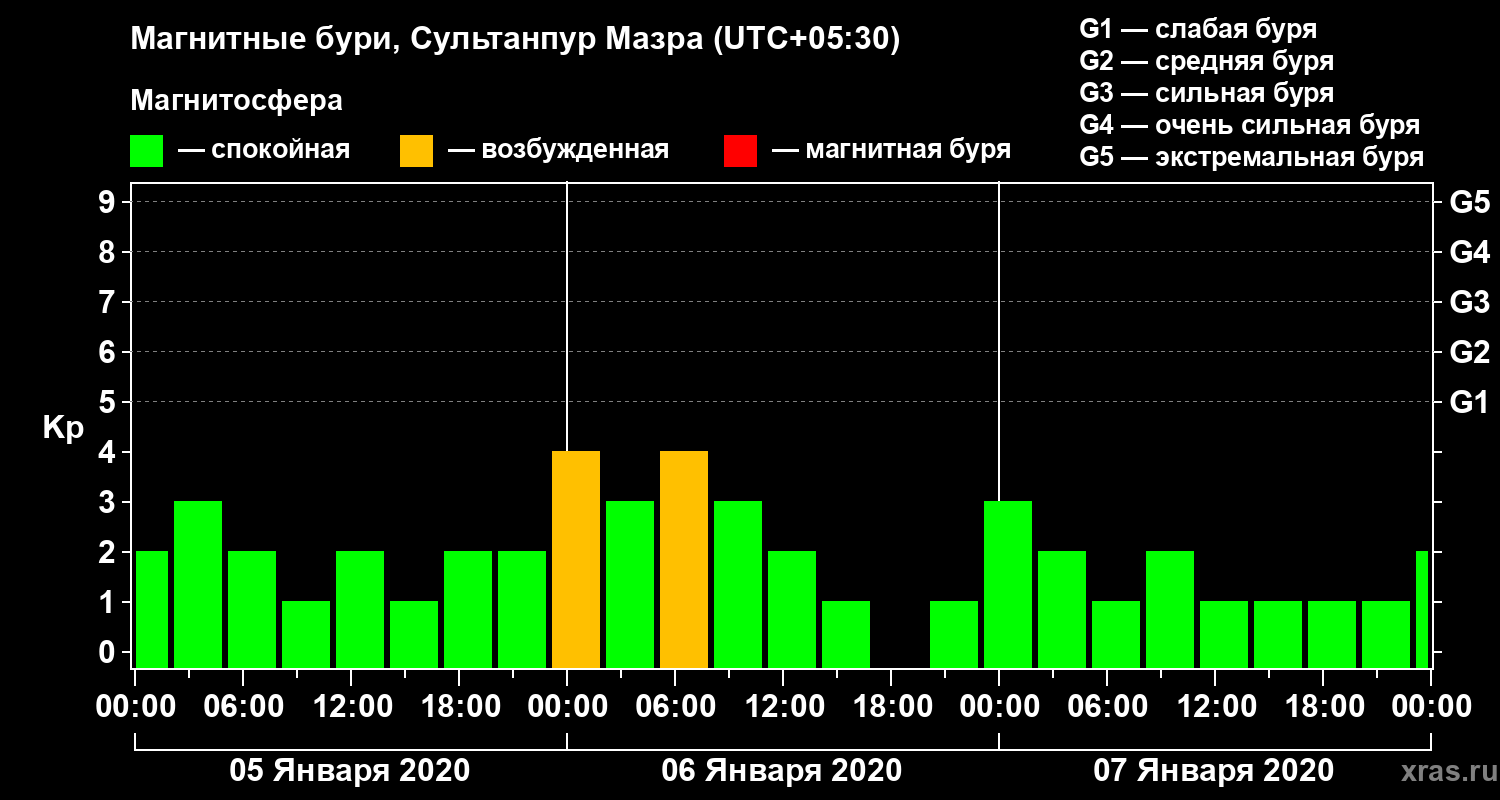Click the '05 Января 2020' date label

click(x=349, y=771)
